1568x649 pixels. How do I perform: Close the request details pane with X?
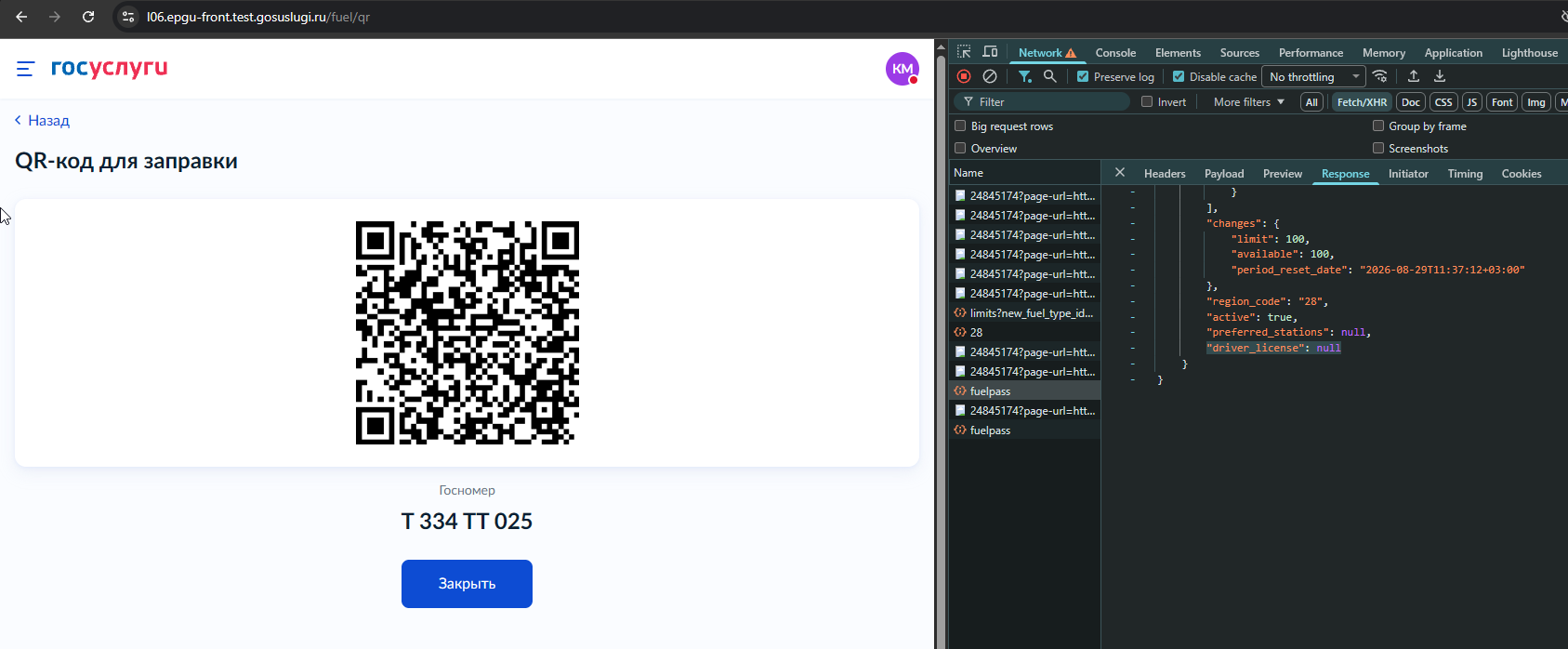(x=1120, y=172)
